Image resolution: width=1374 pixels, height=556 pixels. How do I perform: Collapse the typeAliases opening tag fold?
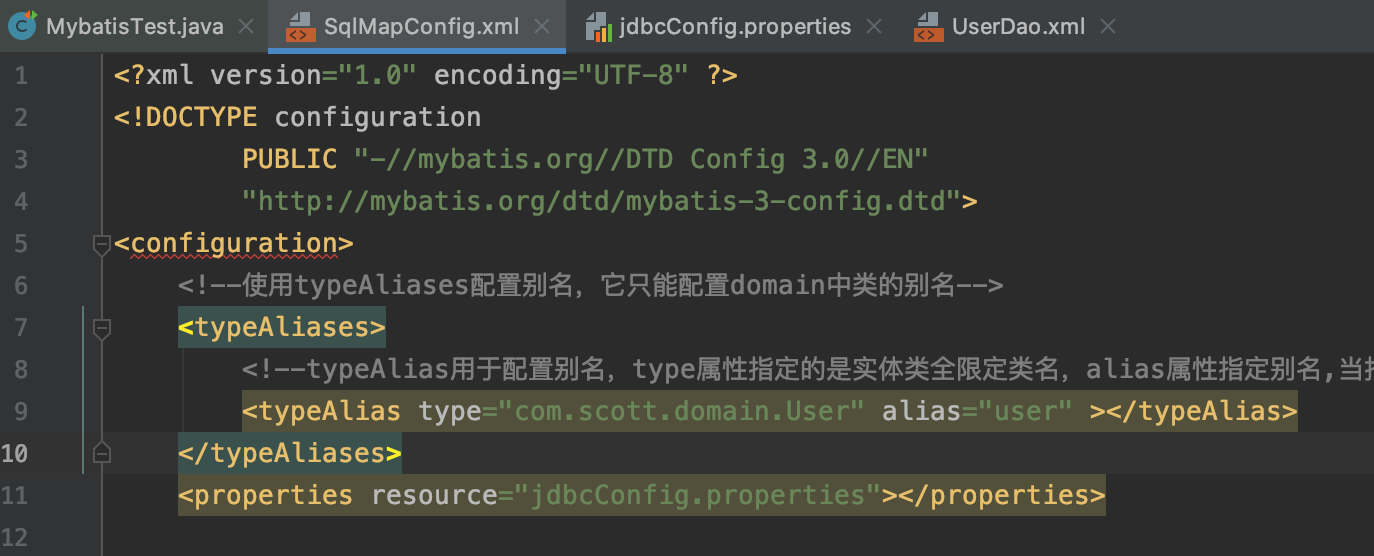point(101,328)
